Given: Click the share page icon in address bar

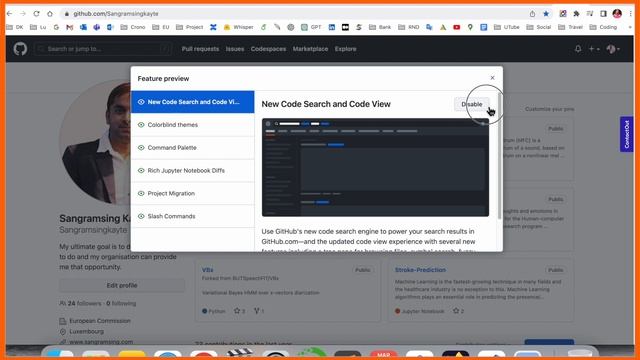Looking at the screenshot, I should [532, 13].
